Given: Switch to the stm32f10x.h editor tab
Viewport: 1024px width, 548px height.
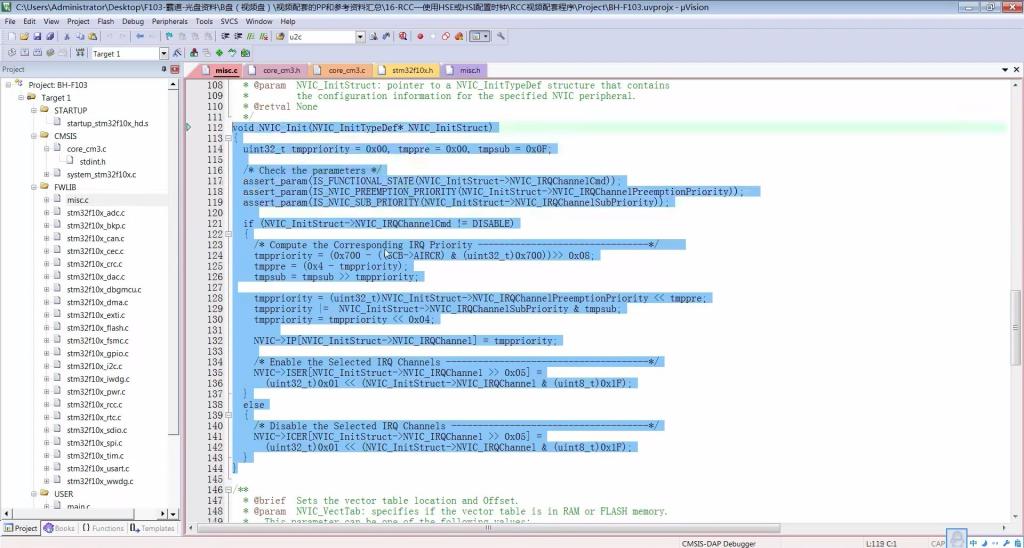Looking at the screenshot, I should click(x=412, y=71).
